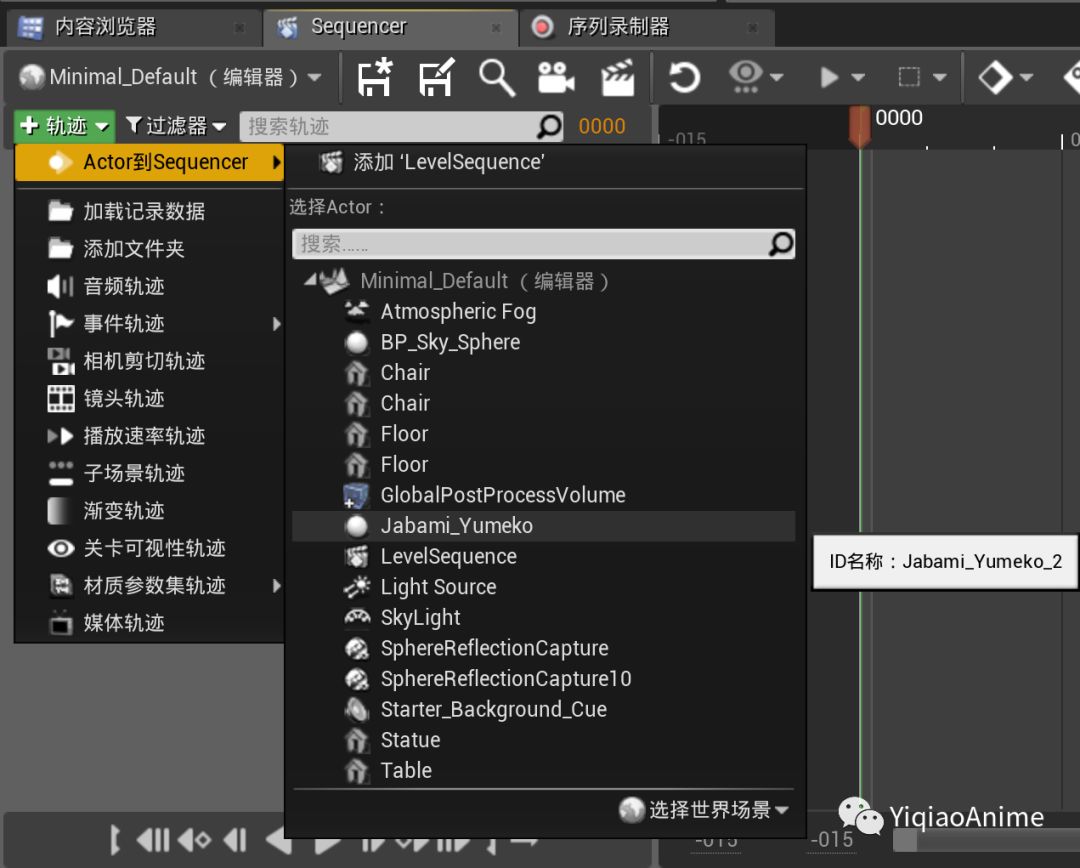Click the revert sequence changes icon
Image resolution: width=1080 pixels, height=868 pixels.
684,77
